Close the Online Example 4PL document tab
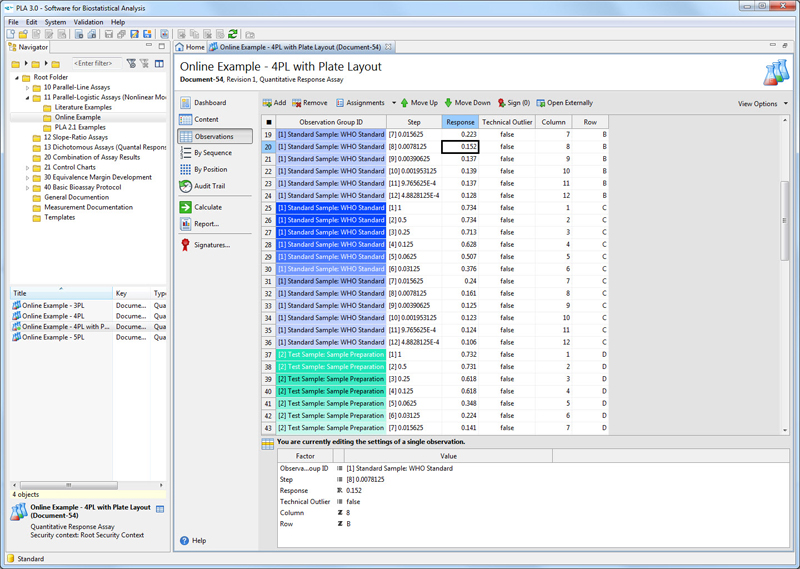 click(x=388, y=47)
